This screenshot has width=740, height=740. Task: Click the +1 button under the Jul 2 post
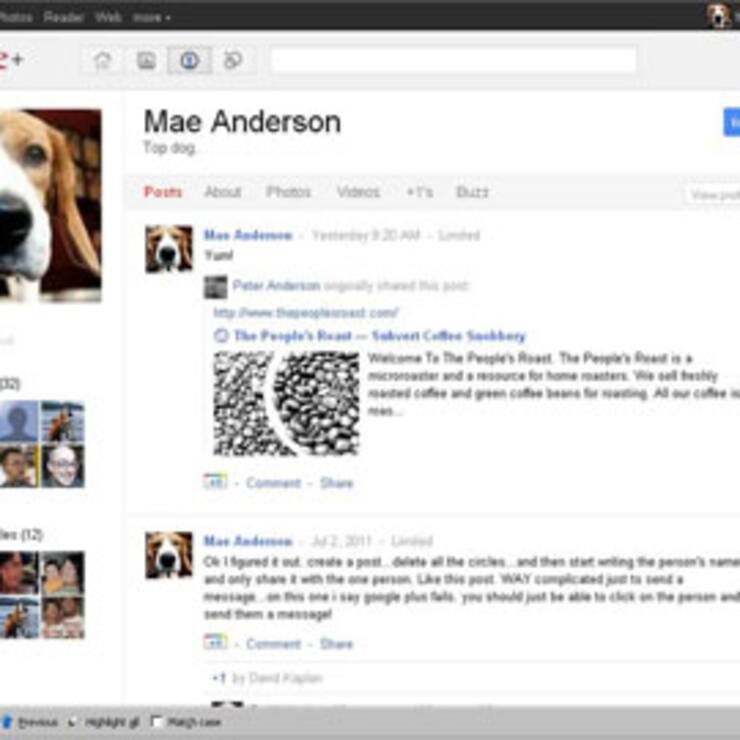coord(215,643)
